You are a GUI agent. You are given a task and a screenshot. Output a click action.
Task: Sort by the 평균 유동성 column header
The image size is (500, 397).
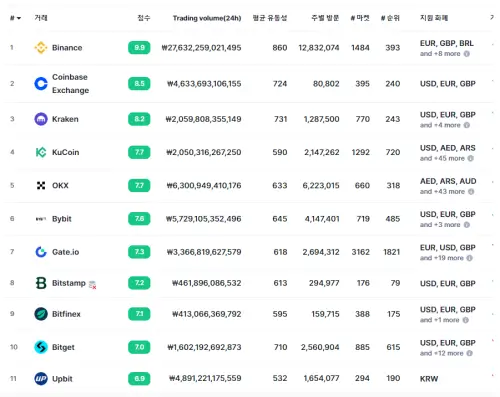tap(270, 18)
